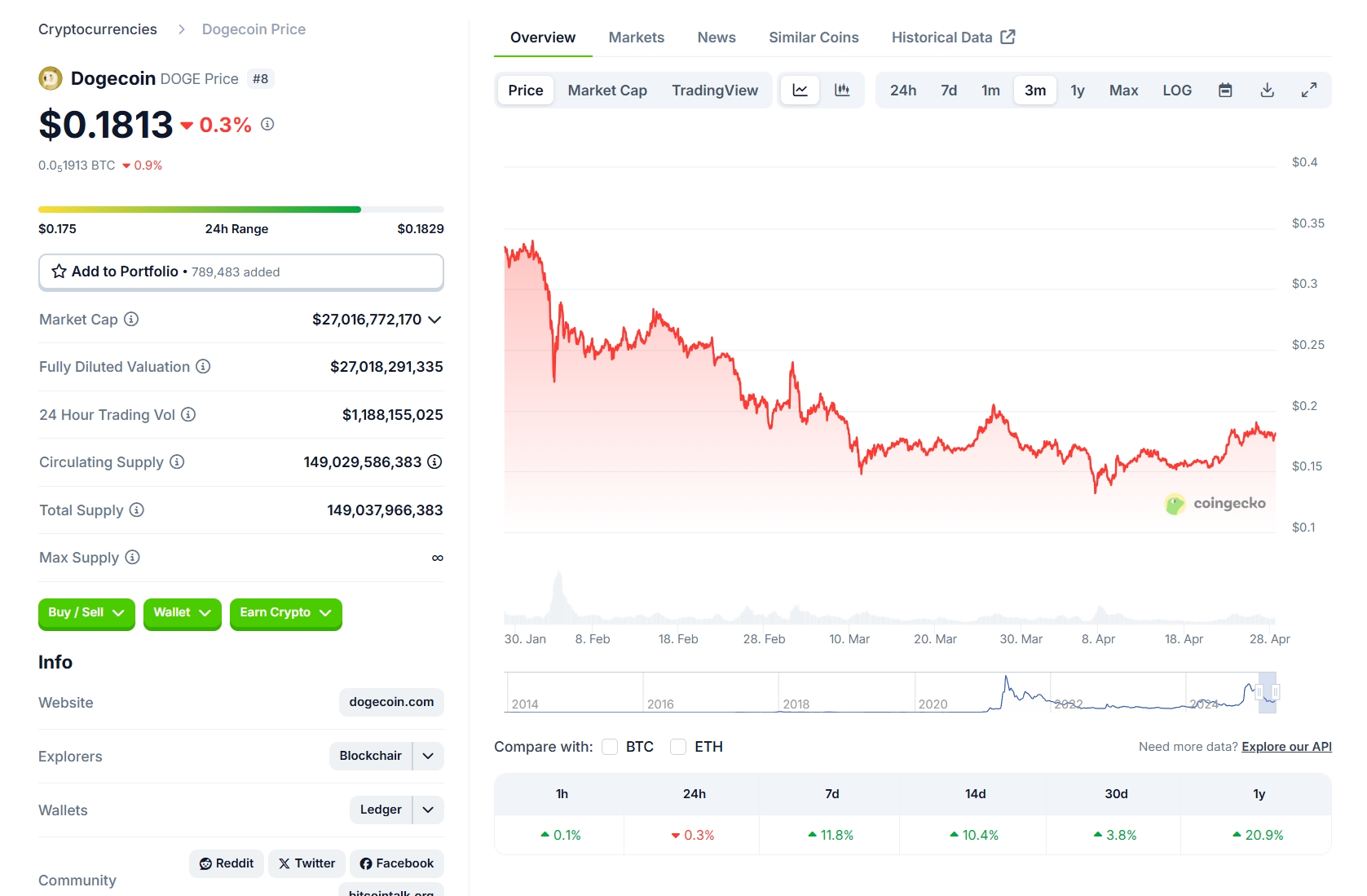Enable the BTC comparison checkbox
The height and width of the screenshot is (896, 1367).
[x=609, y=746]
